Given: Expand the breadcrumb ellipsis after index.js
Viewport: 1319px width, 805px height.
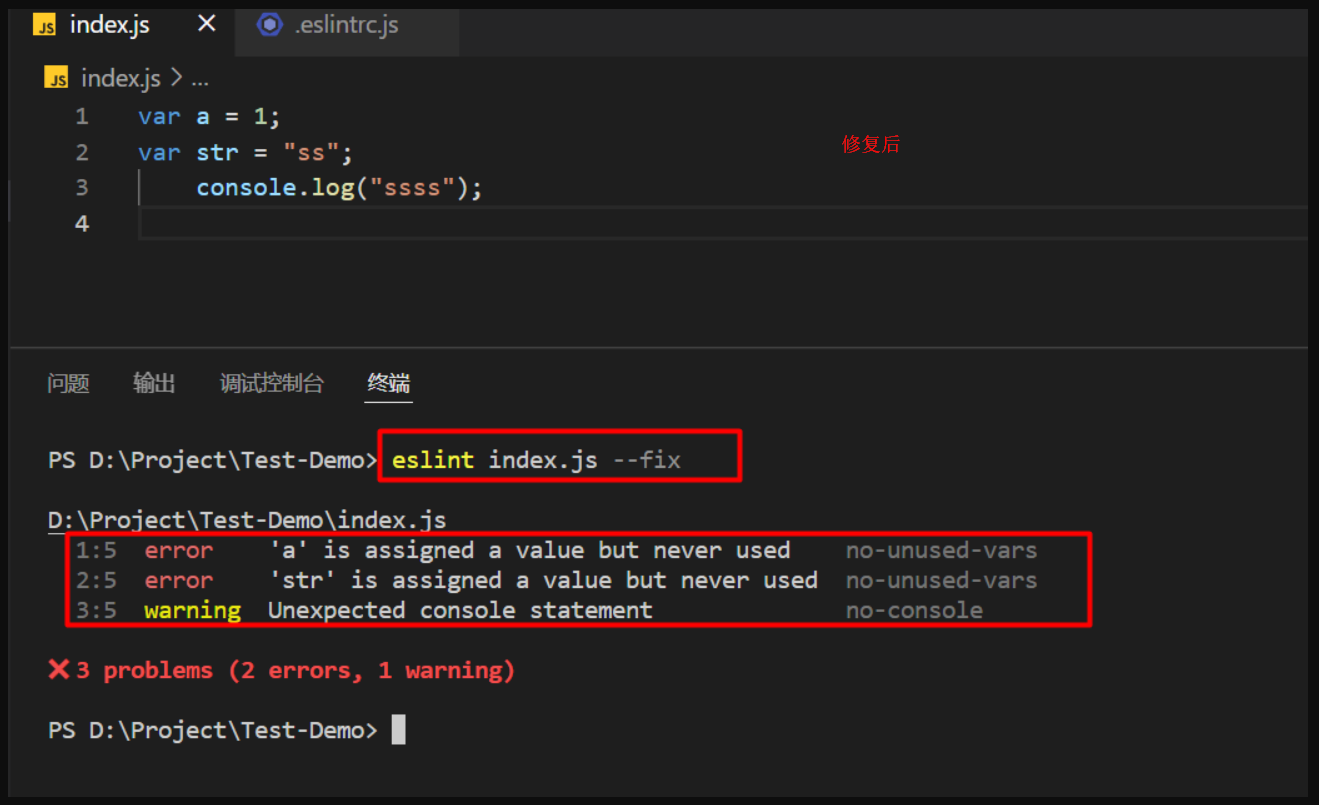Looking at the screenshot, I should (x=199, y=79).
